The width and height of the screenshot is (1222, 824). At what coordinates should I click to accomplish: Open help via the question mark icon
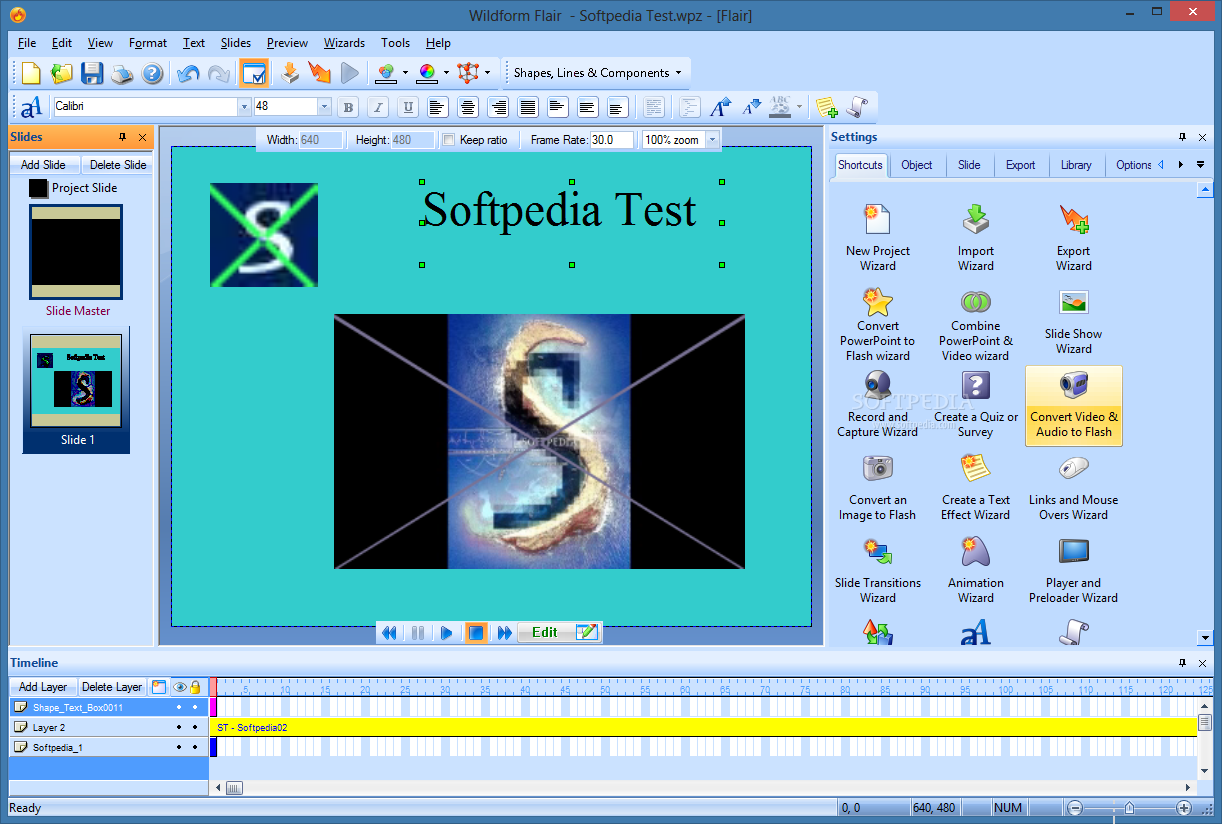[152, 73]
